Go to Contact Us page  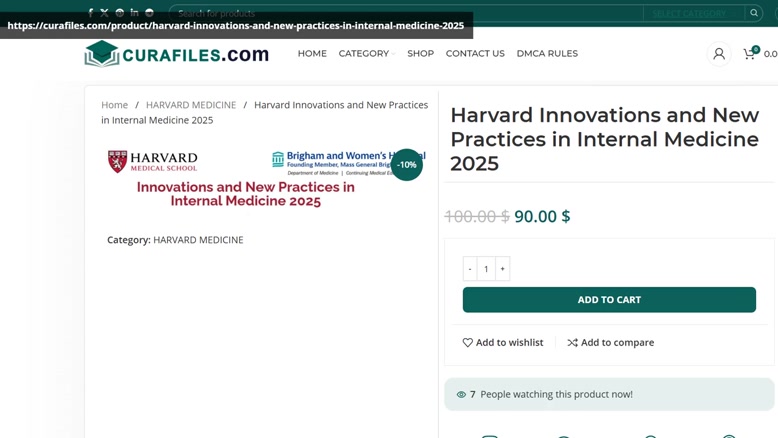click(x=475, y=54)
